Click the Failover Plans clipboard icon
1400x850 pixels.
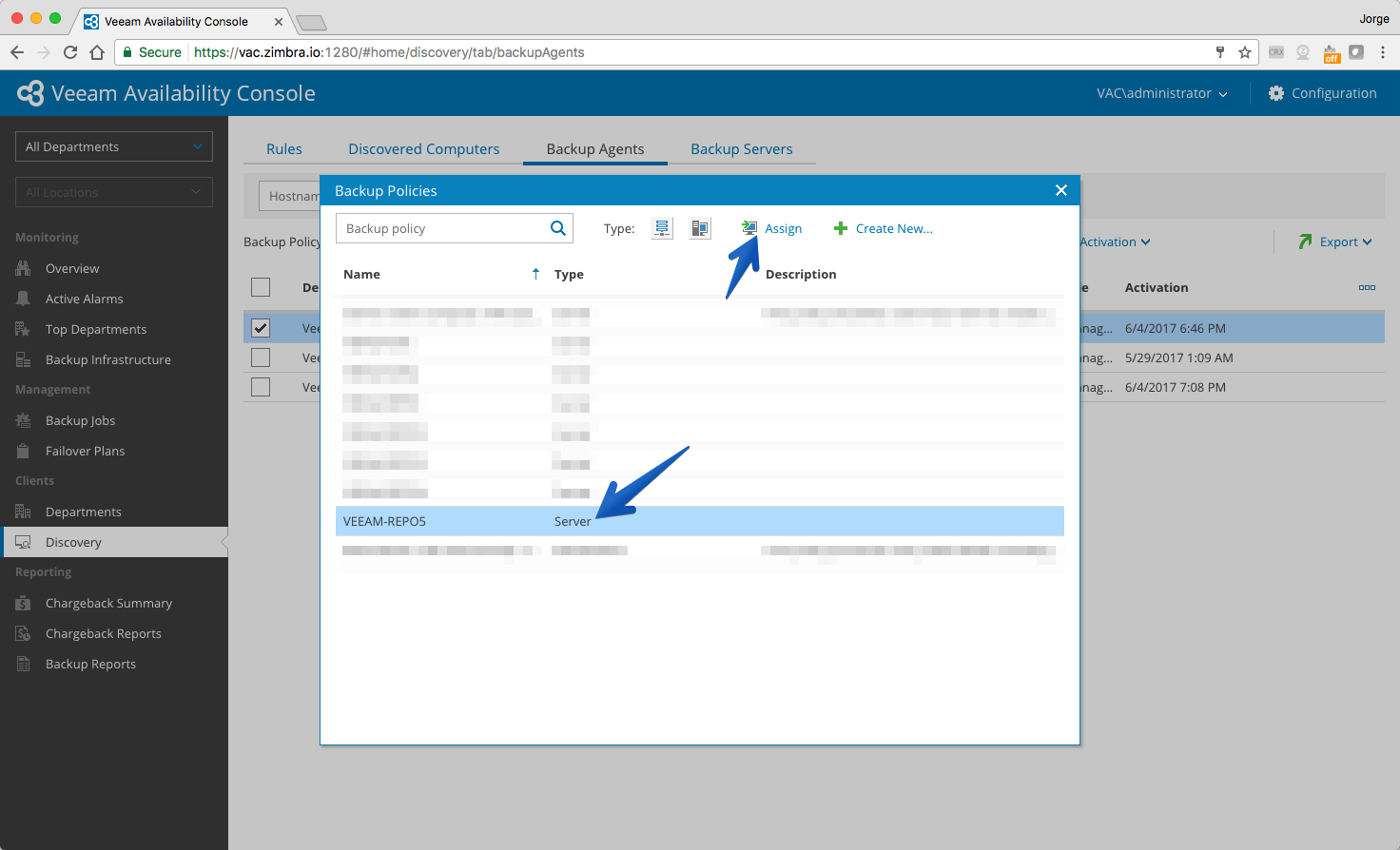(x=24, y=451)
